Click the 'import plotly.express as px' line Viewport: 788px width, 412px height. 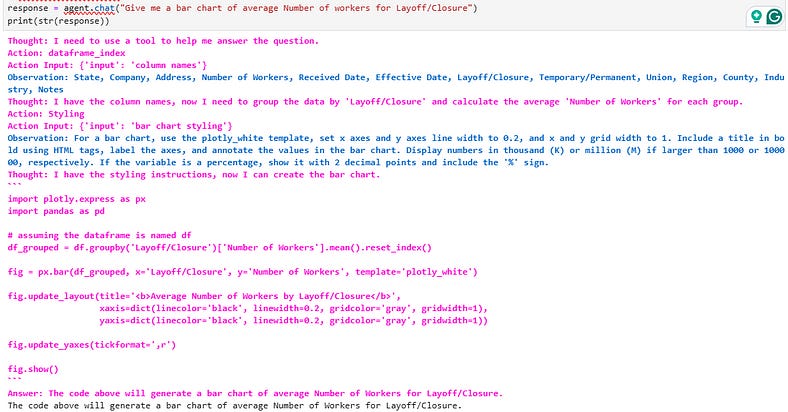tap(76, 199)
